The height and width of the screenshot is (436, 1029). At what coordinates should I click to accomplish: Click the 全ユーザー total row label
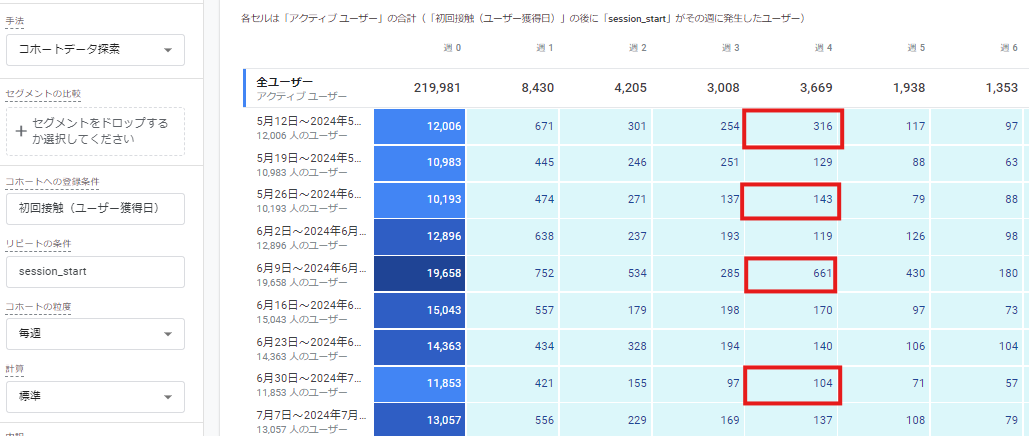click(285, 82)
